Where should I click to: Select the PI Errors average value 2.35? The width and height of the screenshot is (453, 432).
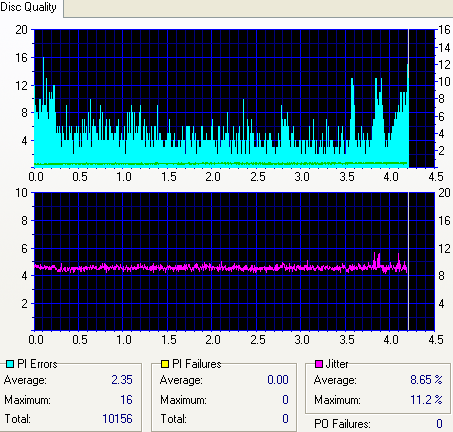[x=122, y=380]
